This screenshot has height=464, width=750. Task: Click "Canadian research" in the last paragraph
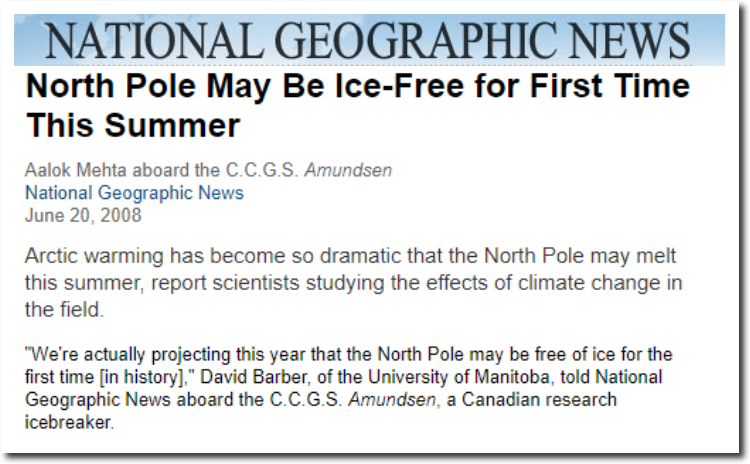tap(539, 399)
